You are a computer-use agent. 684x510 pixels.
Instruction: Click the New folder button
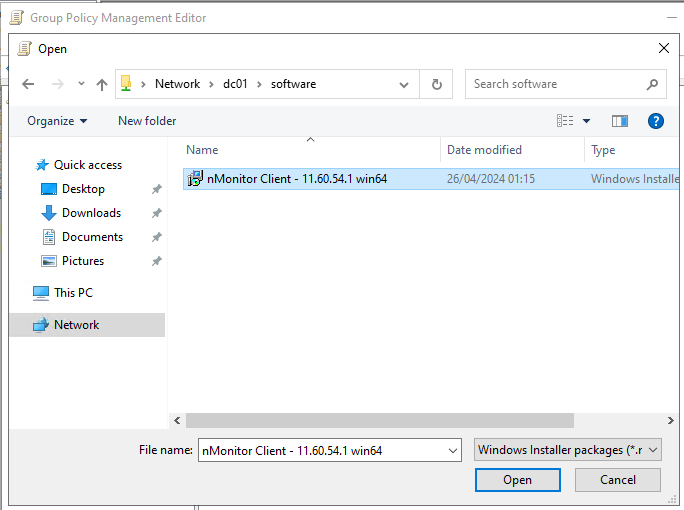pyautogui.click(x=147, y=121)
